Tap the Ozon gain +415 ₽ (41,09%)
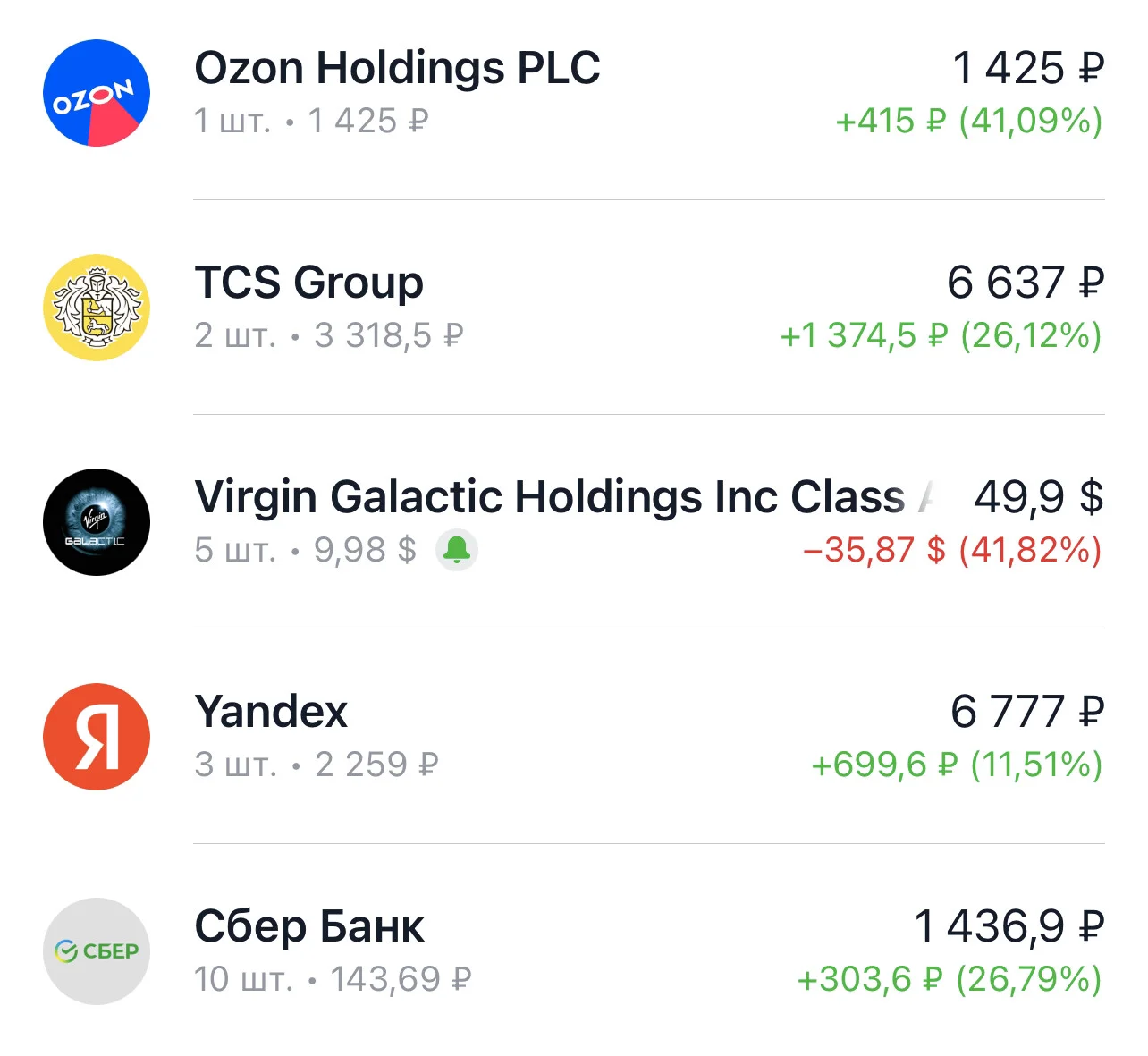The image size is (1148, 1056). 969,121
